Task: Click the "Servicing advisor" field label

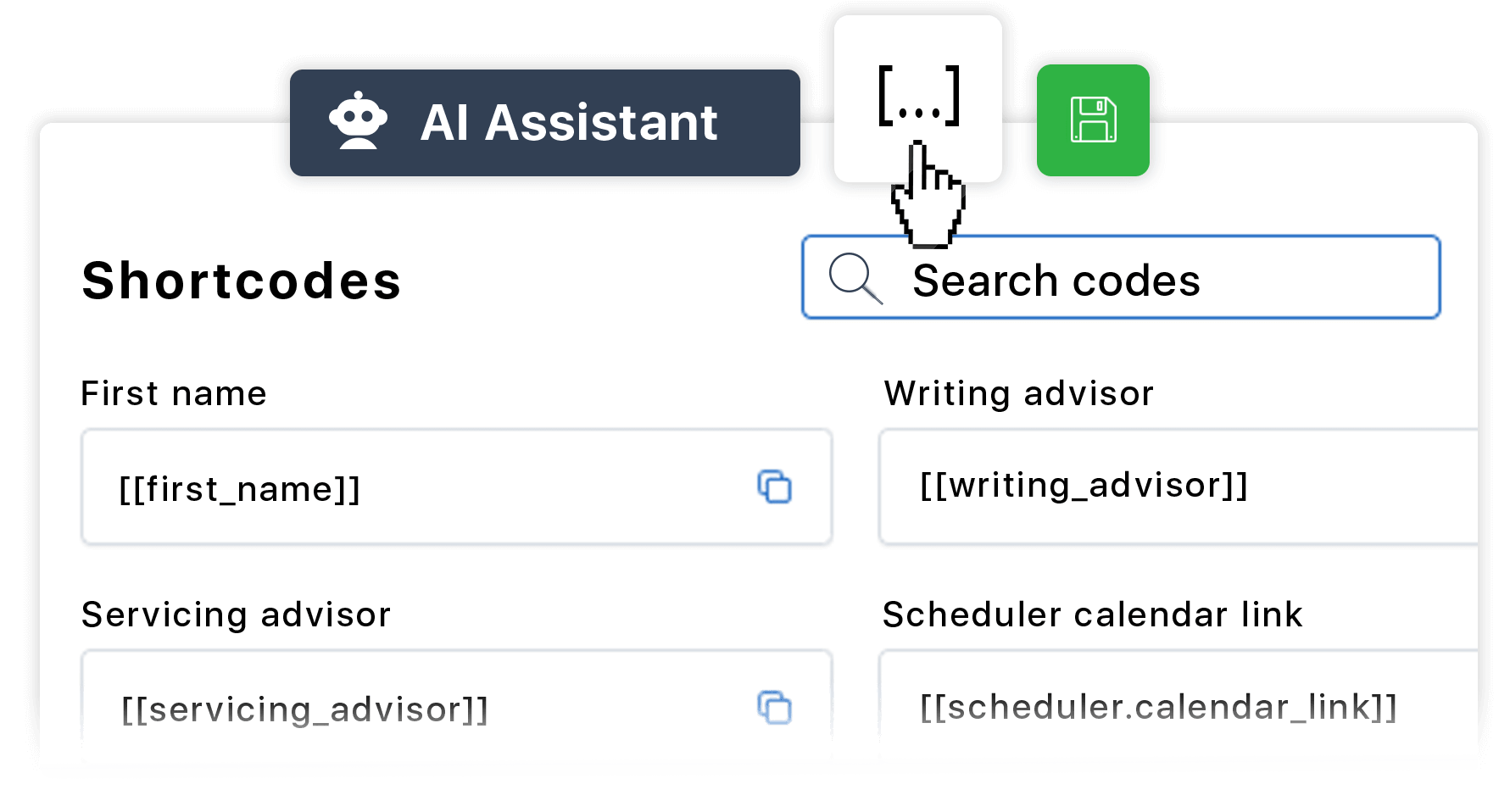Action: pyautogui.click(x=236, y=615)
